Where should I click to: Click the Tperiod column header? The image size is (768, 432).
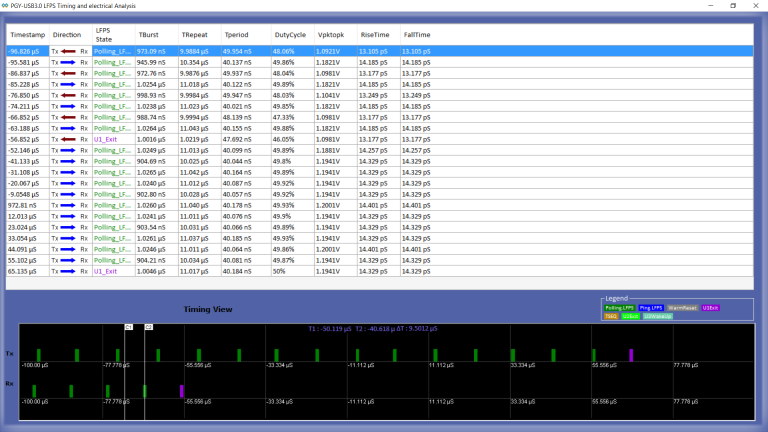pos(246,35)
